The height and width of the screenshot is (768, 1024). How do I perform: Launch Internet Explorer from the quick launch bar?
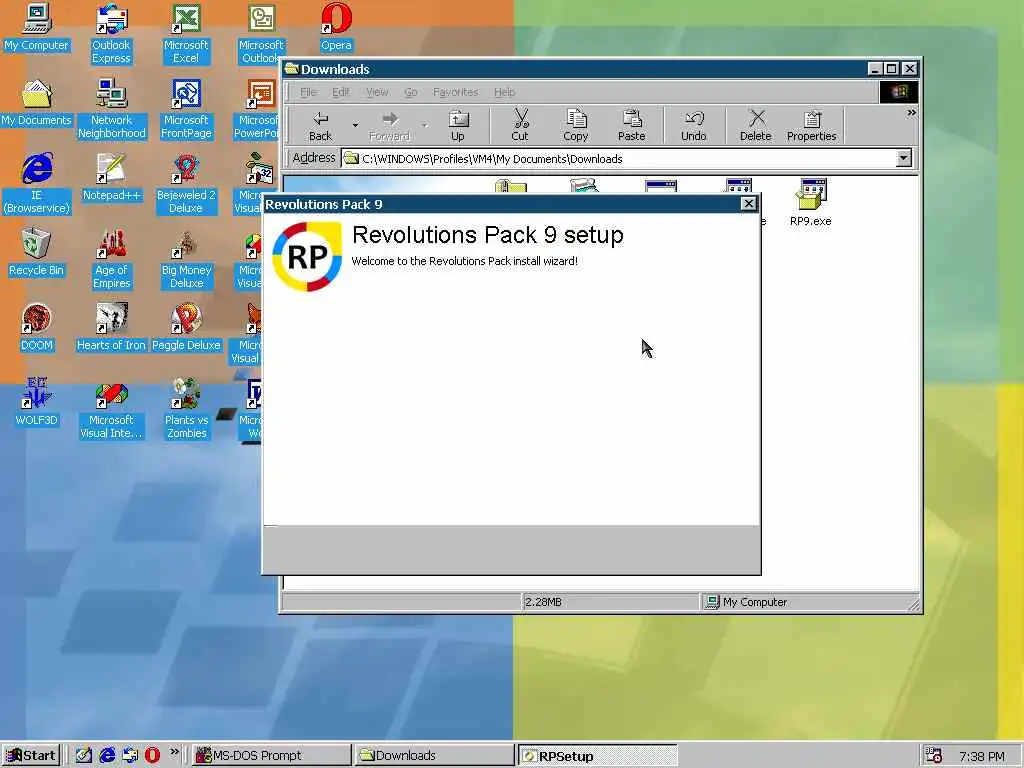pos(107,756)
